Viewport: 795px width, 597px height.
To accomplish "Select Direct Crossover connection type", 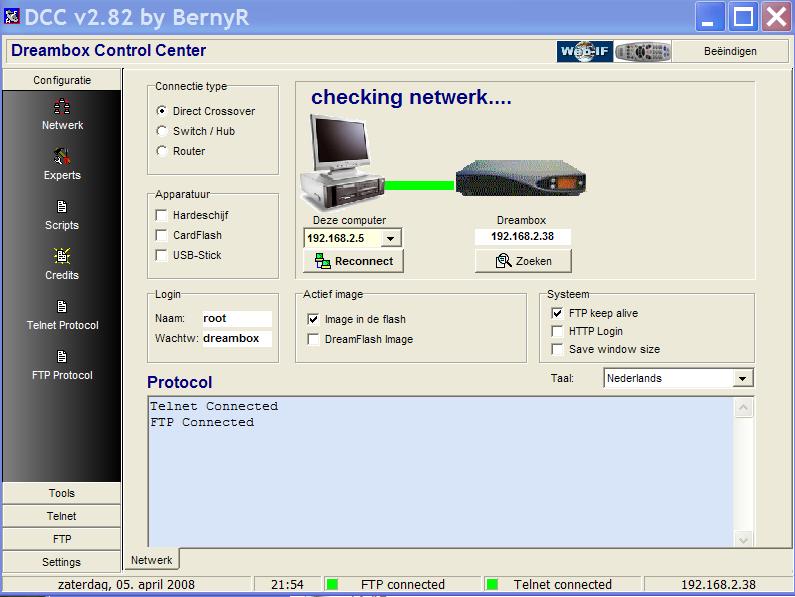I will click(162, 111).
